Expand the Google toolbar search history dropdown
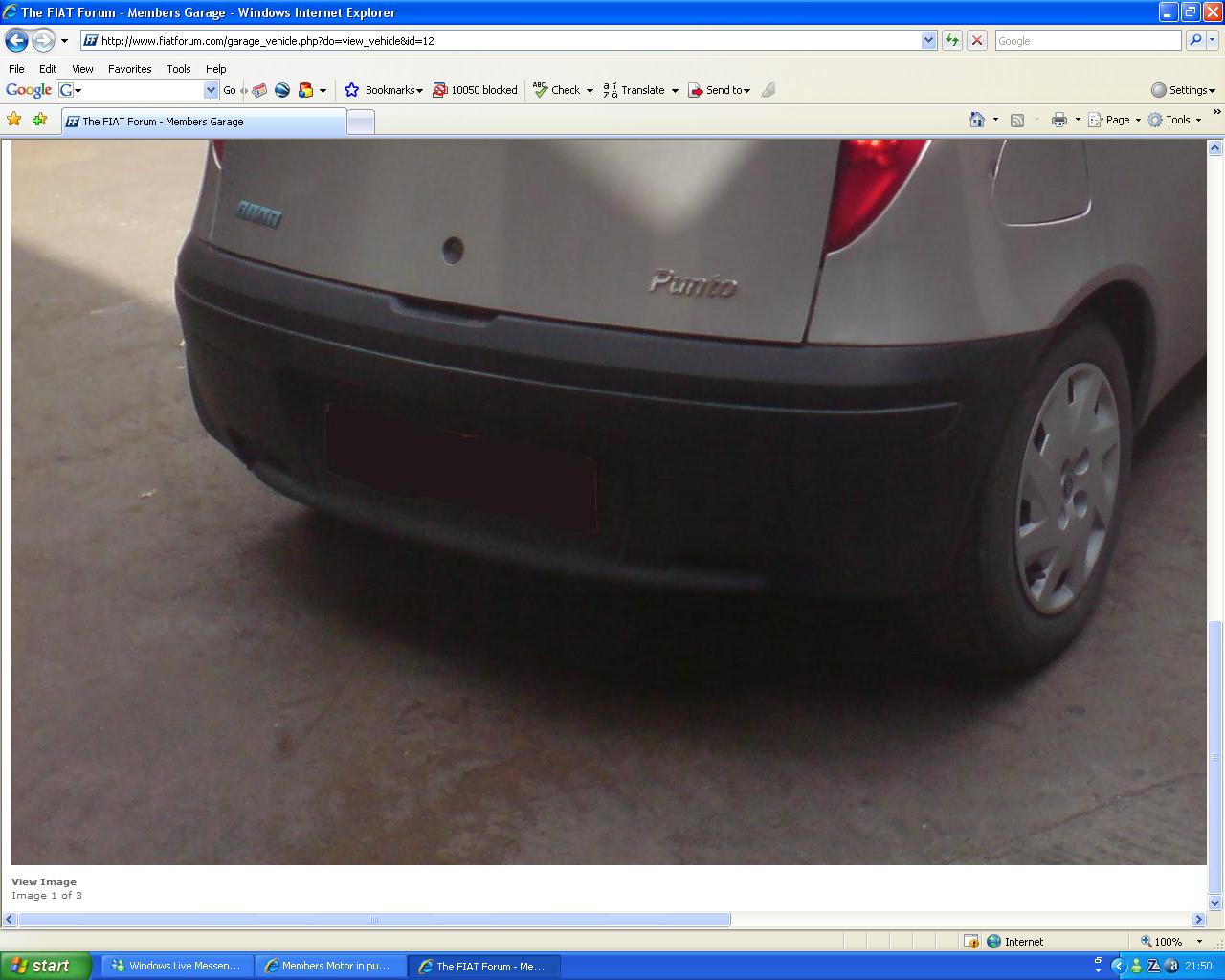 pos(212,90)
